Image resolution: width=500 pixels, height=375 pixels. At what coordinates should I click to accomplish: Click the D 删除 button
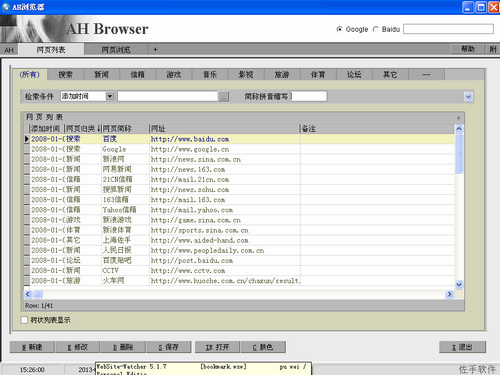(123, 347)
